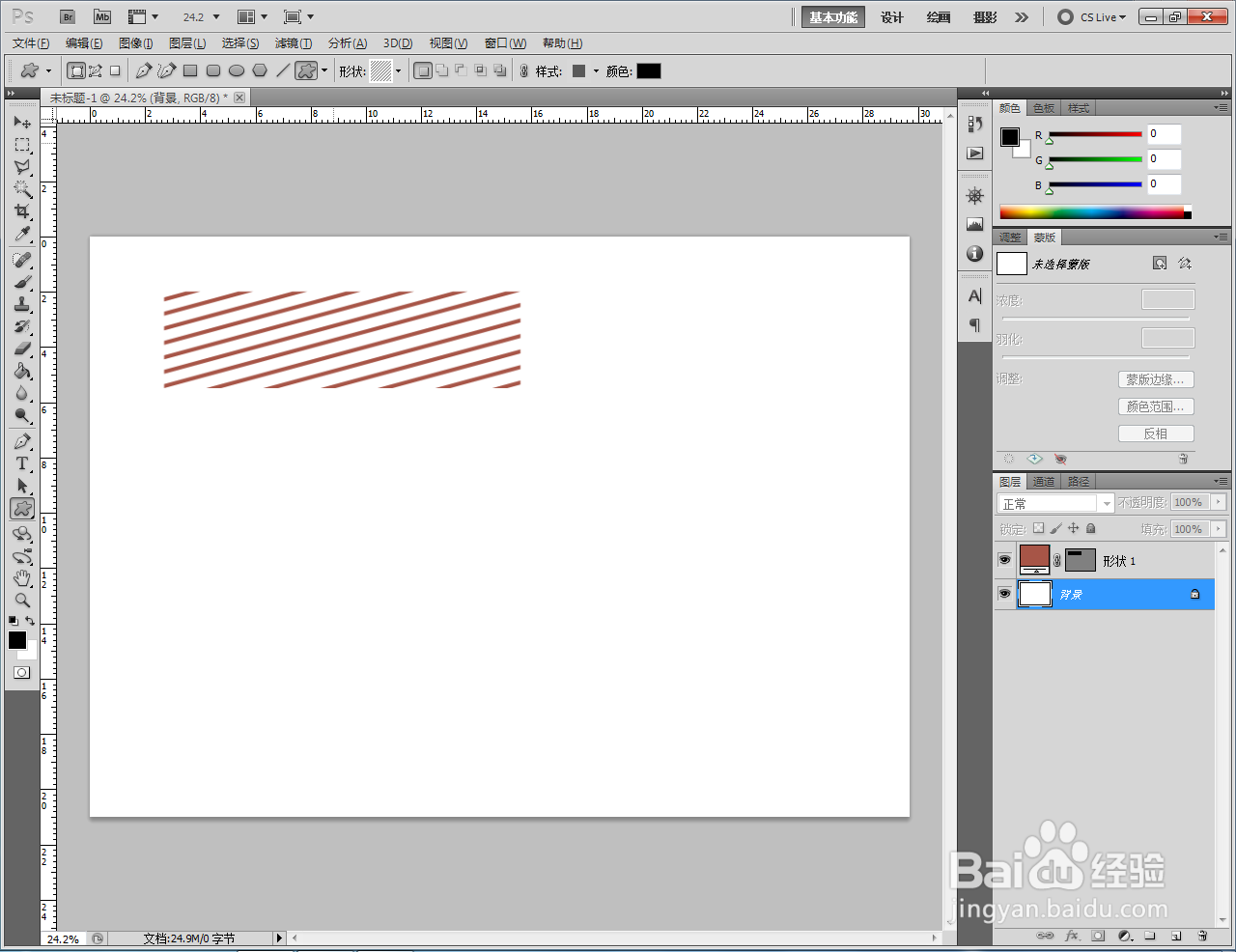Select the Pen tool in the toolbox
The width and height of the screenshot is (1236, 952).
(x=22, y=441)
